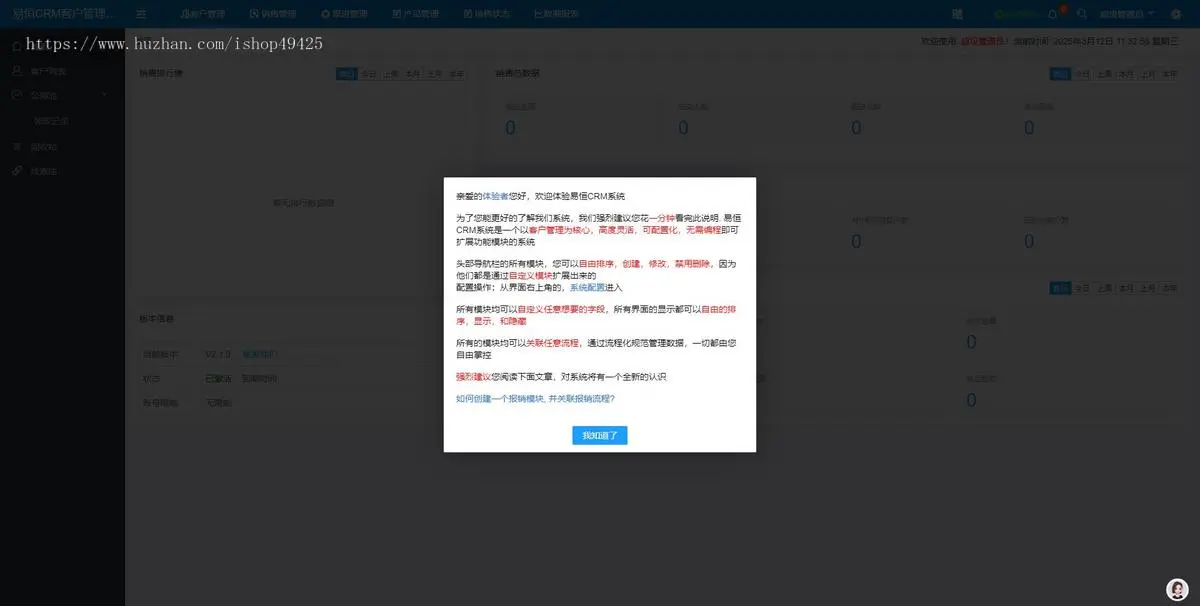The image size is (1200, 606).
Task: Open the link 如何创建一个报销模块, 并关联报销流程?
Action: [535, 398]
